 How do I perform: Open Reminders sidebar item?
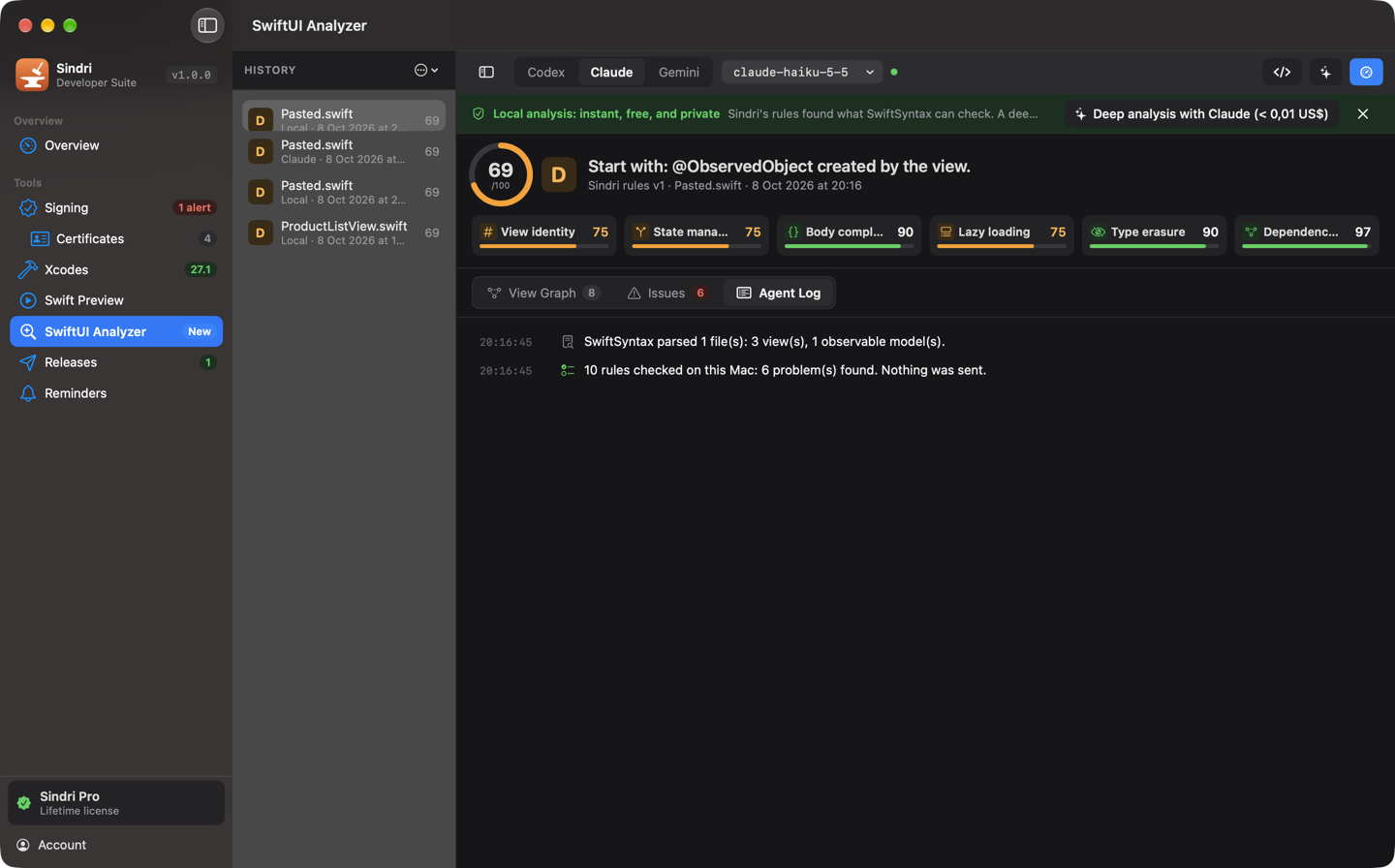tap(116, 393)
